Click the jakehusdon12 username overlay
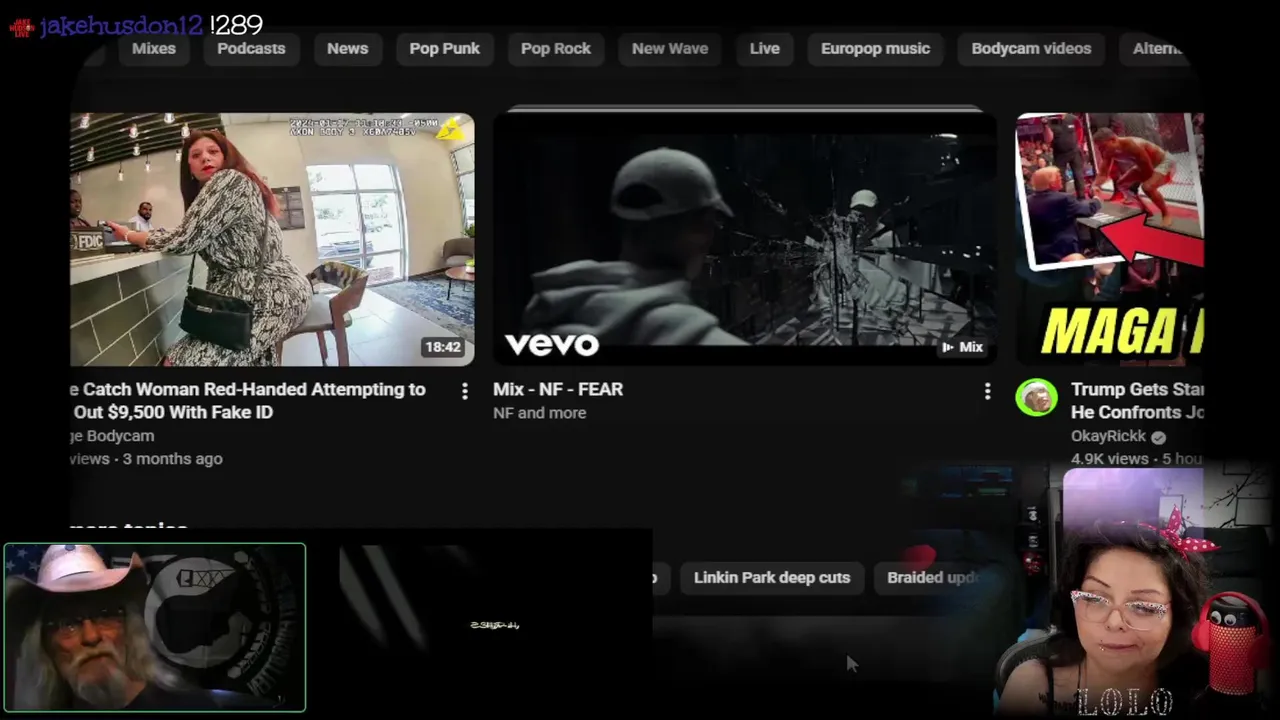 120,26
